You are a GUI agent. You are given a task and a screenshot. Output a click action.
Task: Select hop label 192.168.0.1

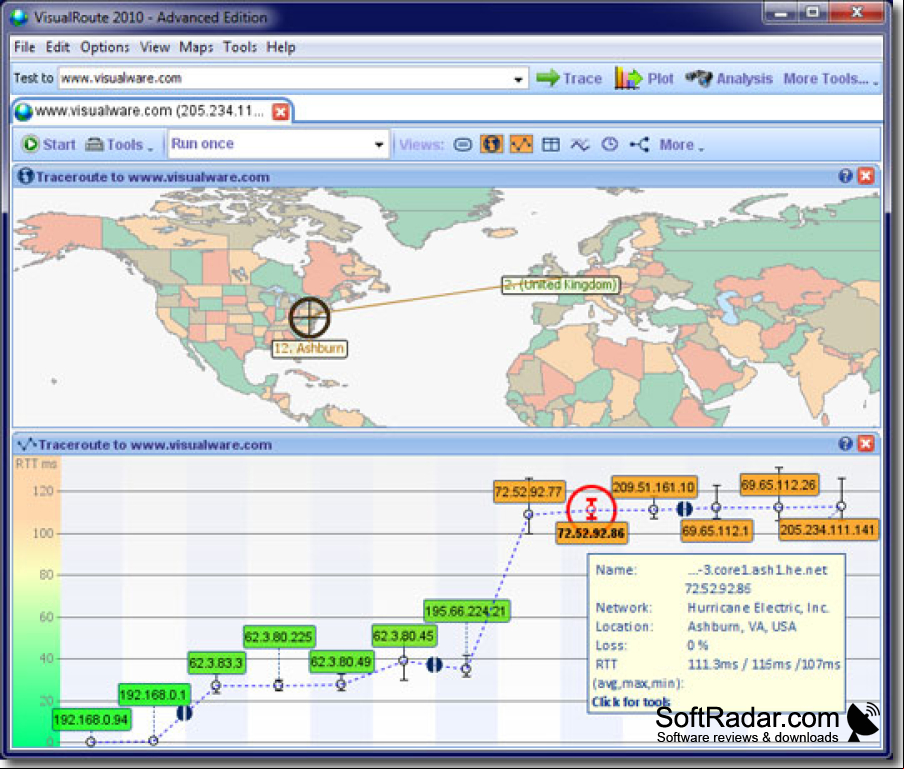(154, 695)
